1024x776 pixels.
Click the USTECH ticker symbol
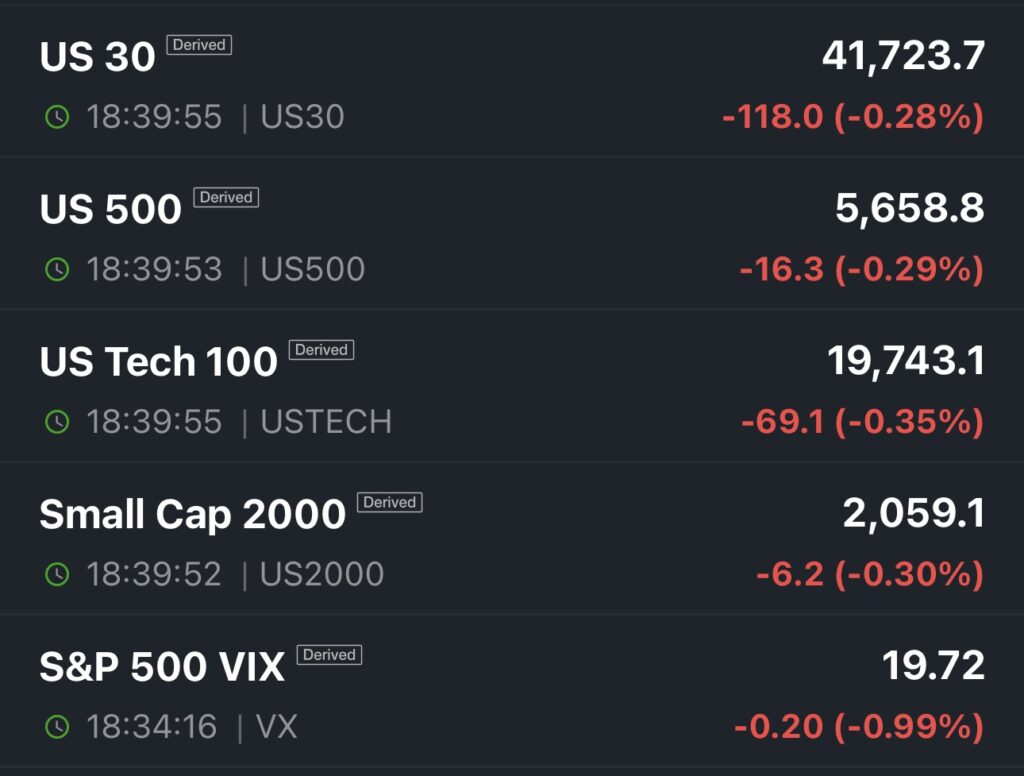coord(326,422)
